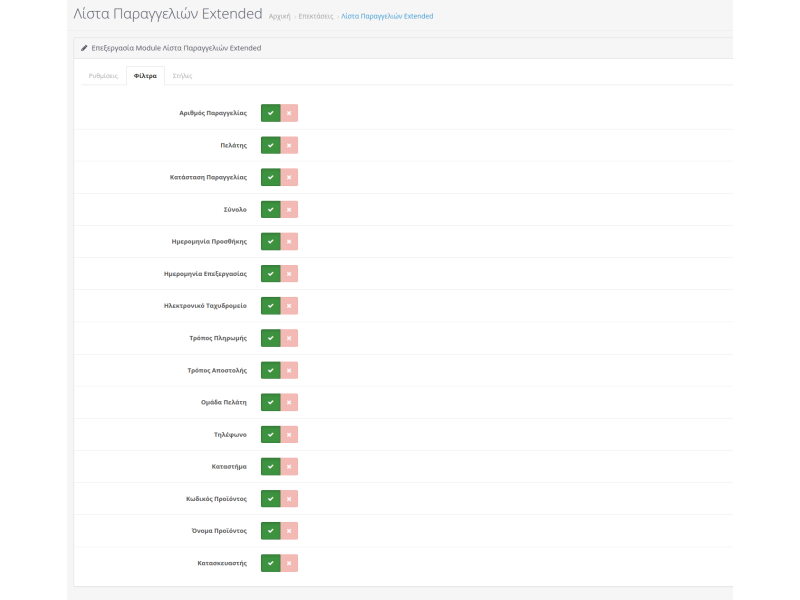
Task: Disable the Τηλέφωνο filter
Action: coord(288,434)
